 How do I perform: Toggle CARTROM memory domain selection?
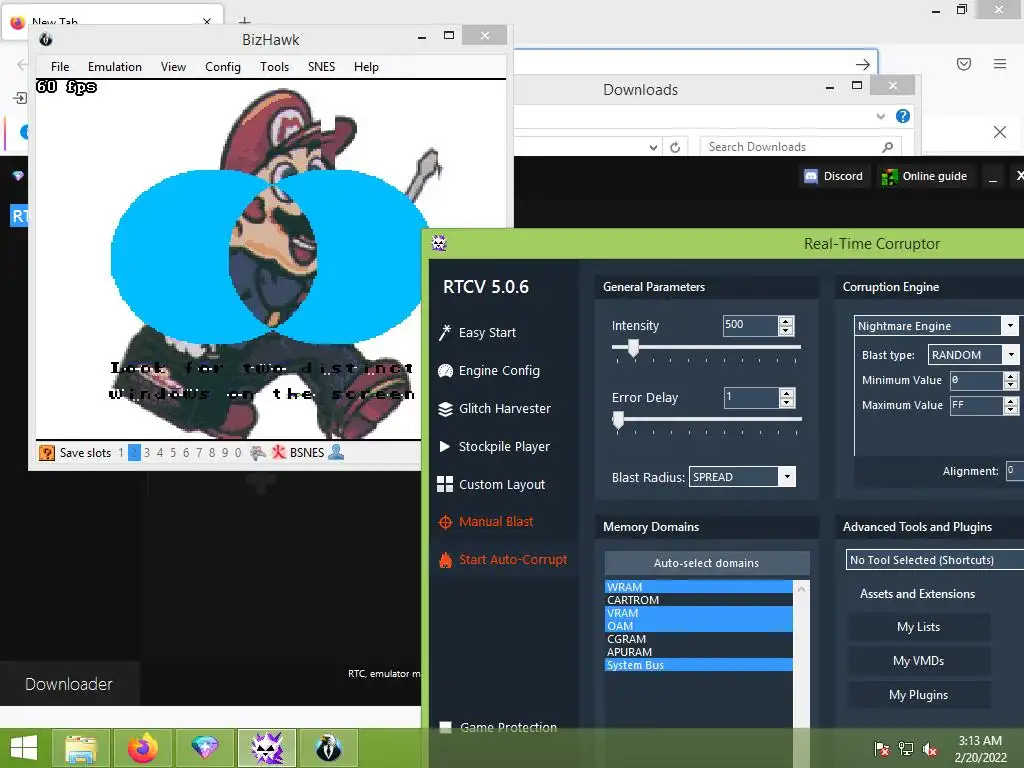[x=698, y=600]
